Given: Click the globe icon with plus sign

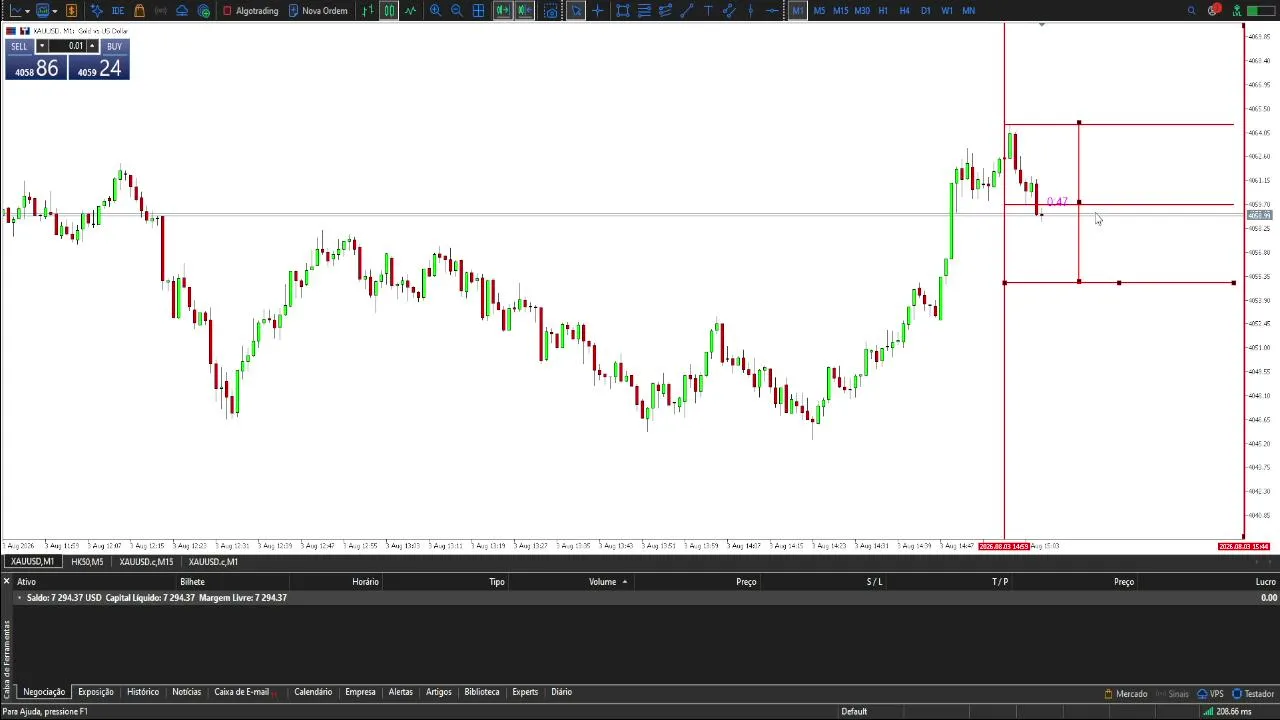Looking at the screenshot, I should [204, 10].
